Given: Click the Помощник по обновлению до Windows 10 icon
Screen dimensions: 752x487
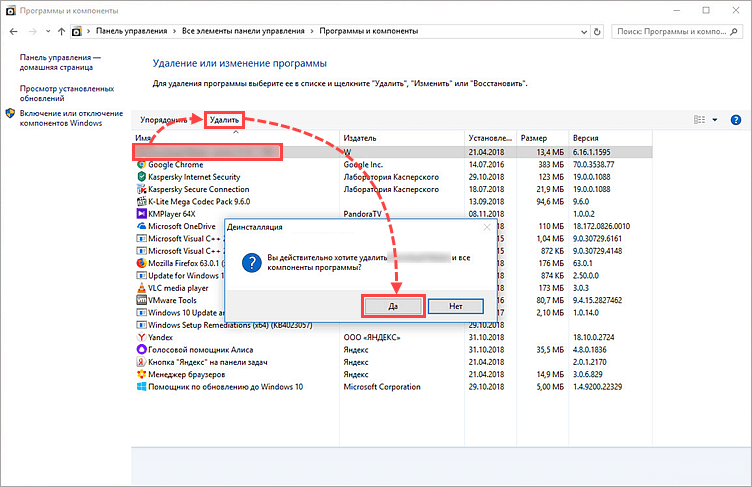Looking at the screenshot, I should pyautogui.click(x=141, y=387).
